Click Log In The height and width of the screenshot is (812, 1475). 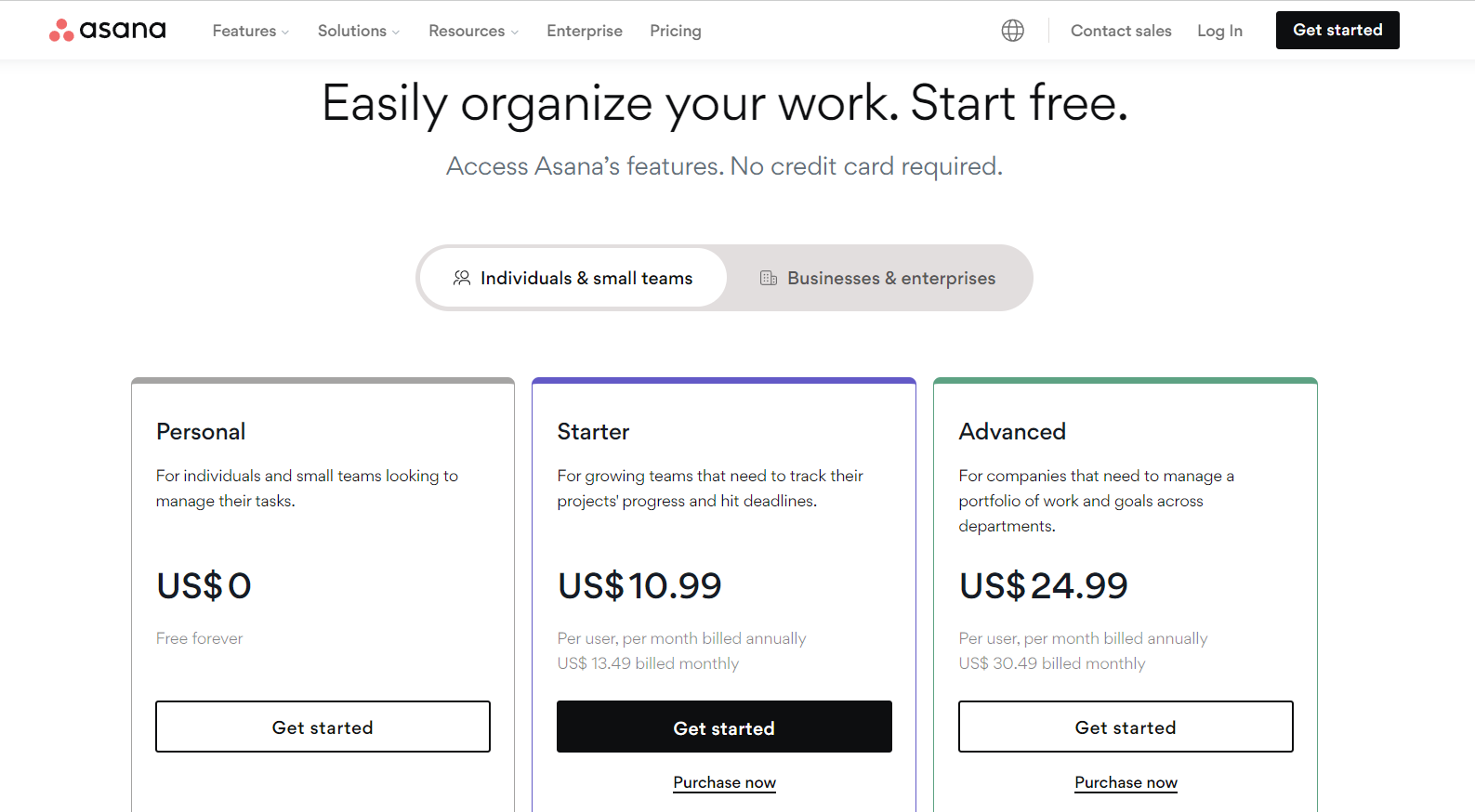[1219, 31]
